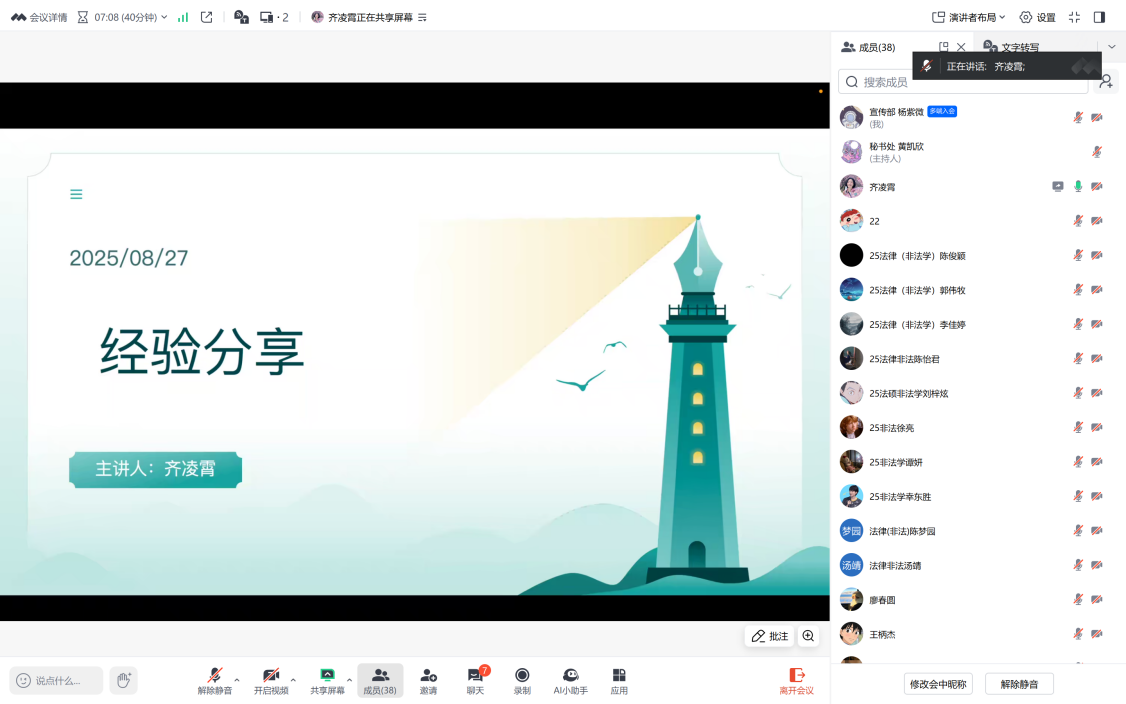Toggle 开启视频 camera button

pos(270,676)
